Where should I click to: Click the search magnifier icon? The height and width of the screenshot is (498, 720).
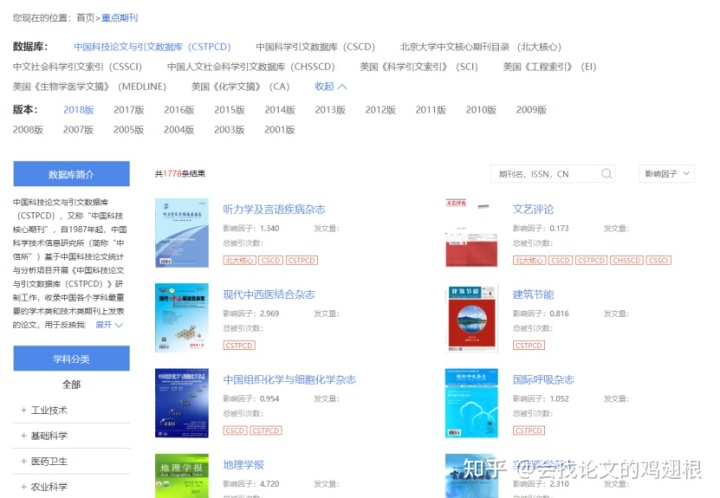click(x=606, y=173)
